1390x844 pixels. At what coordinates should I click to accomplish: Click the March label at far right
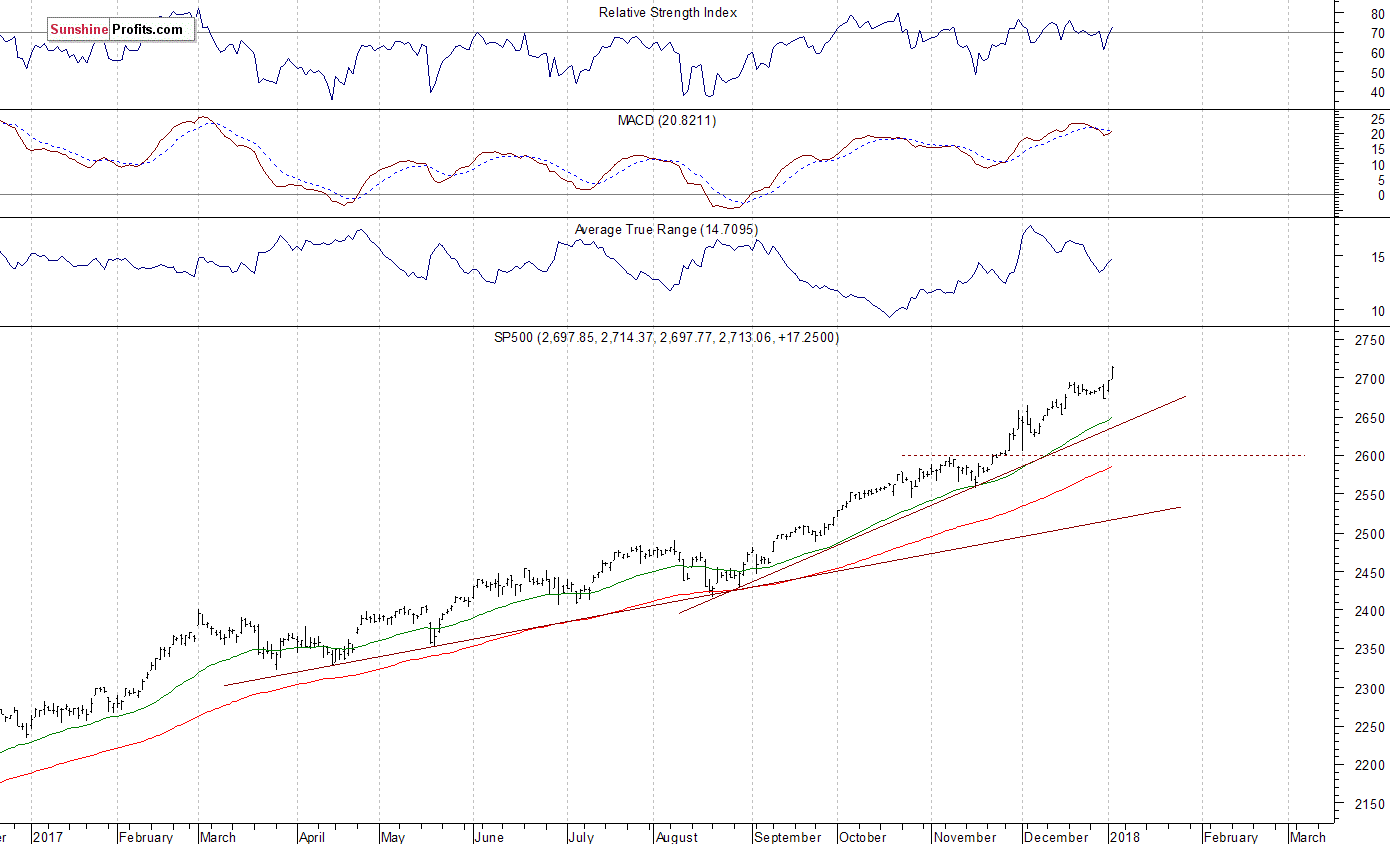[x=1308, y=837]
